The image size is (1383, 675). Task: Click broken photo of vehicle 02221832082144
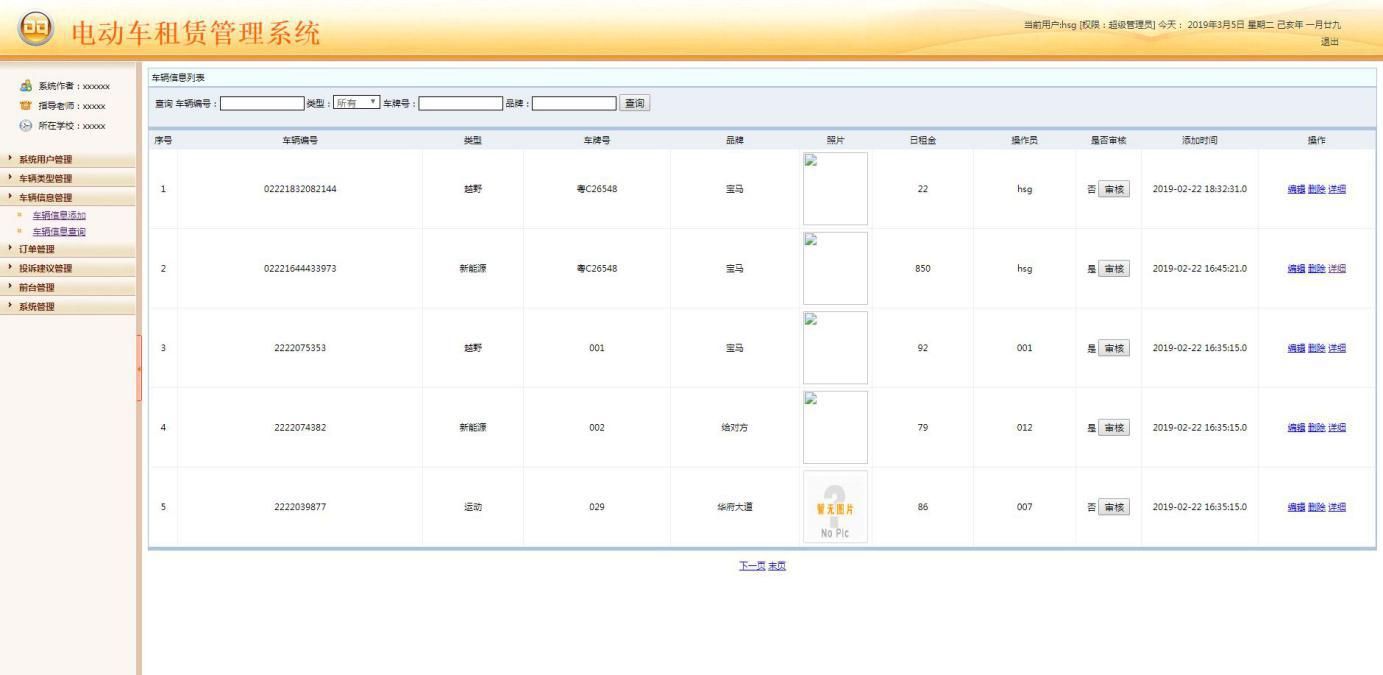(835, 189)
